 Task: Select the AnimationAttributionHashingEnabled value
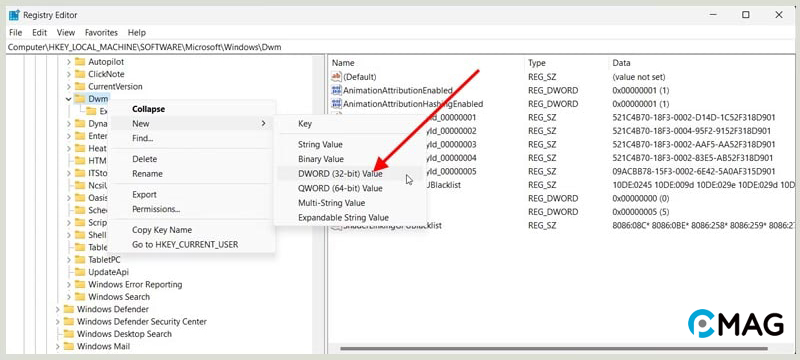click(x=413, y=104)
